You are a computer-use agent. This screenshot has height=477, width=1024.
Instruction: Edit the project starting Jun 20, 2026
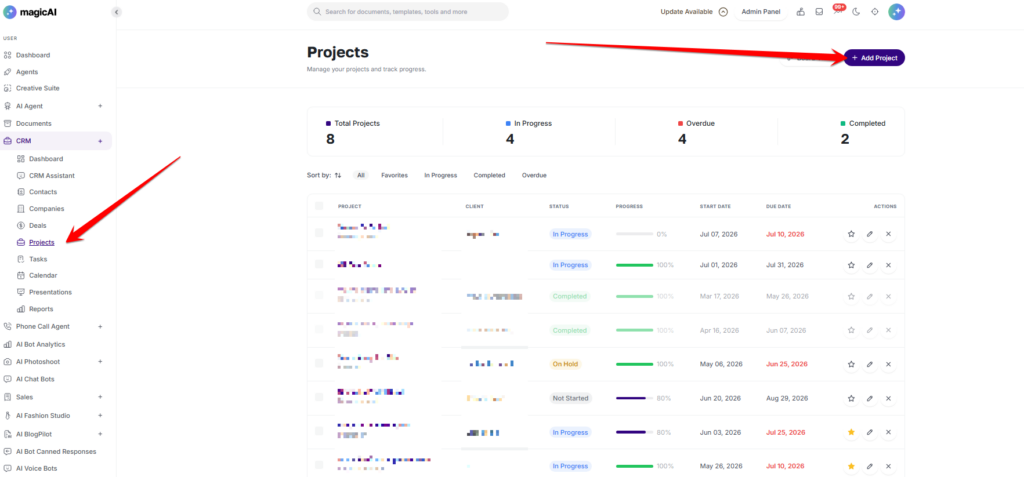[x=869, y=398]
